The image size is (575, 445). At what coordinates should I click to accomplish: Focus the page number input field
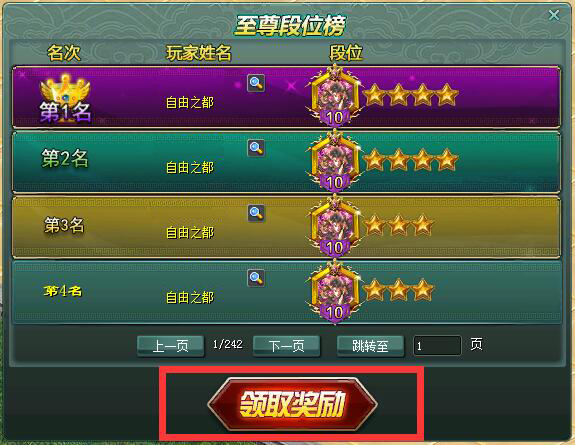(437, 346)
